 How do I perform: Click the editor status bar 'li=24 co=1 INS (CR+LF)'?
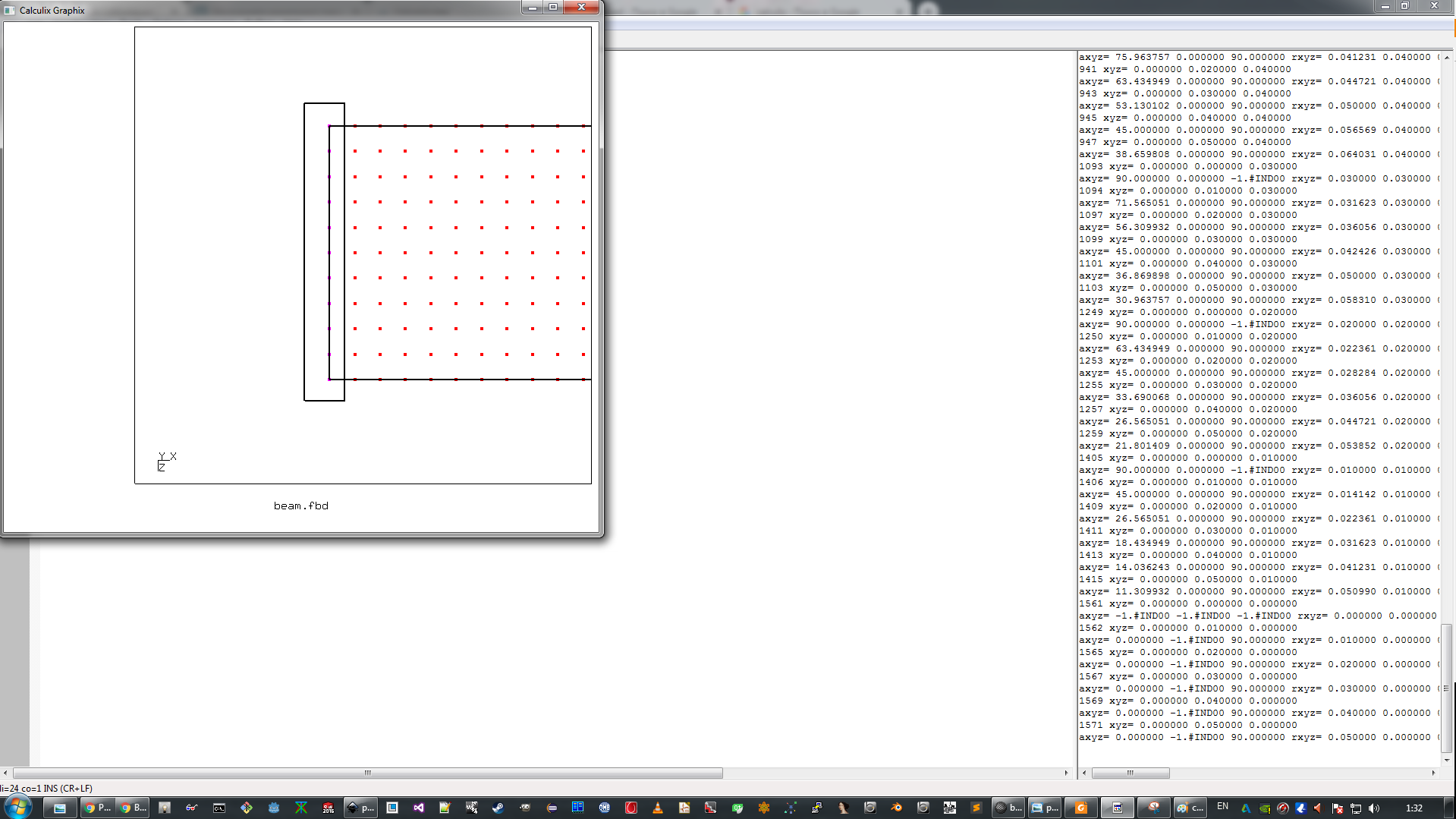click(x=46, y=788)
